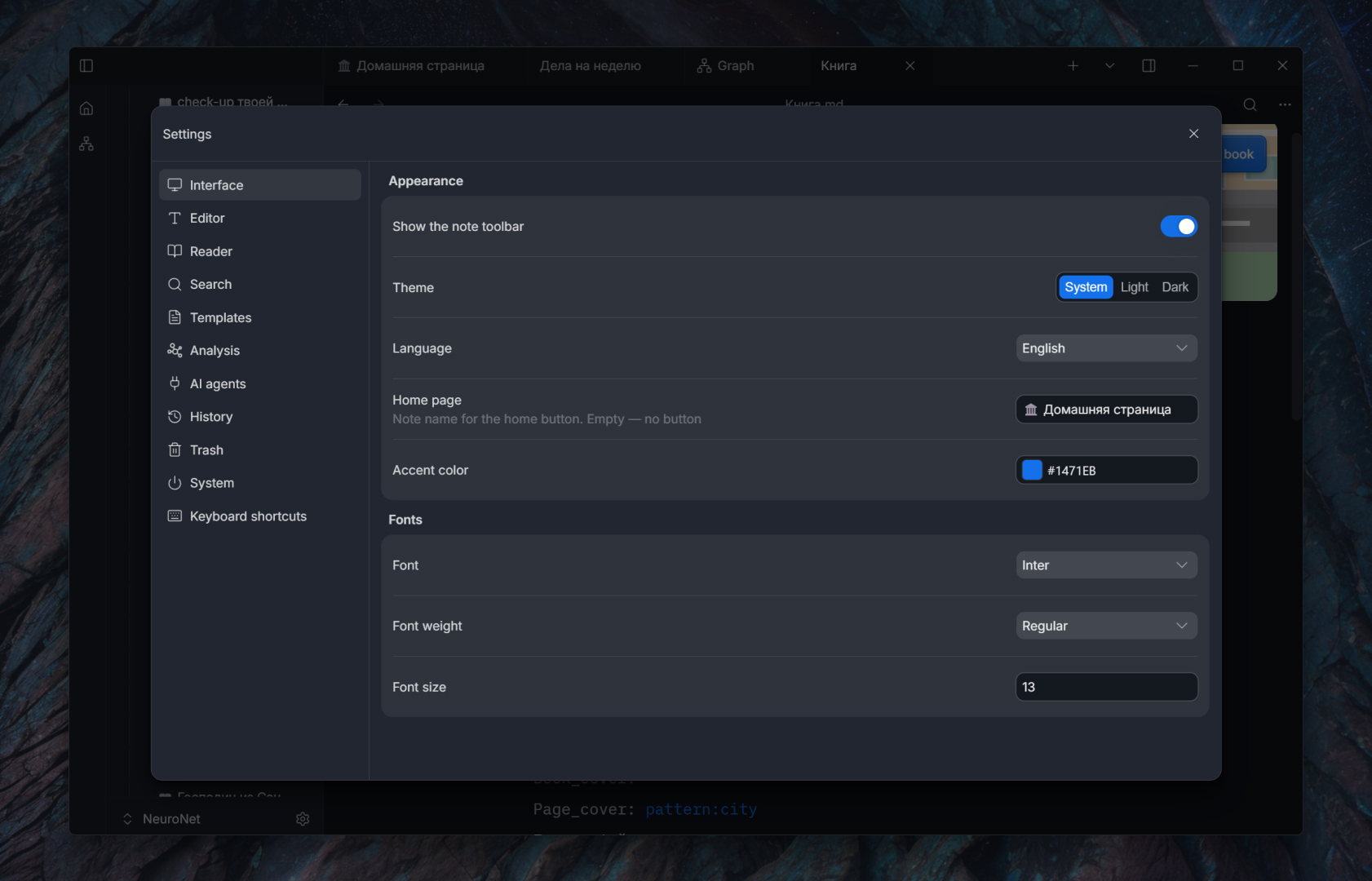The height and width of the screenshot is (881, 1372).
Task: Open the Search settings section
Action: point(260,284)
